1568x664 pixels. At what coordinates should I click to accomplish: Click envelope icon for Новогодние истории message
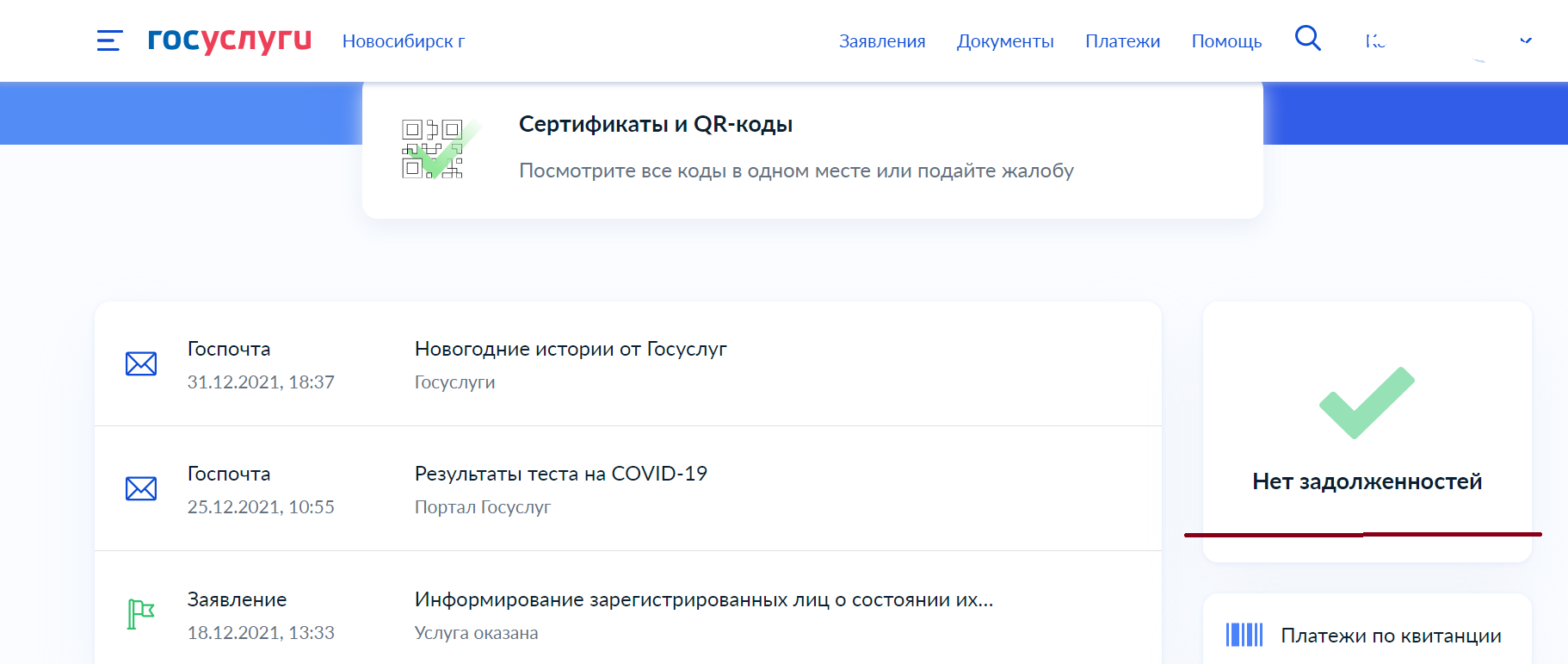click(x=141, y=364)
